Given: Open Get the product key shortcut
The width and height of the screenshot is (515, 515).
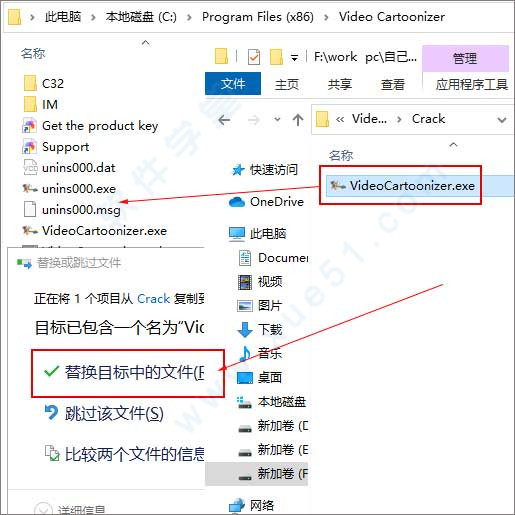Looking at the screenshot, I should [90, 126].
